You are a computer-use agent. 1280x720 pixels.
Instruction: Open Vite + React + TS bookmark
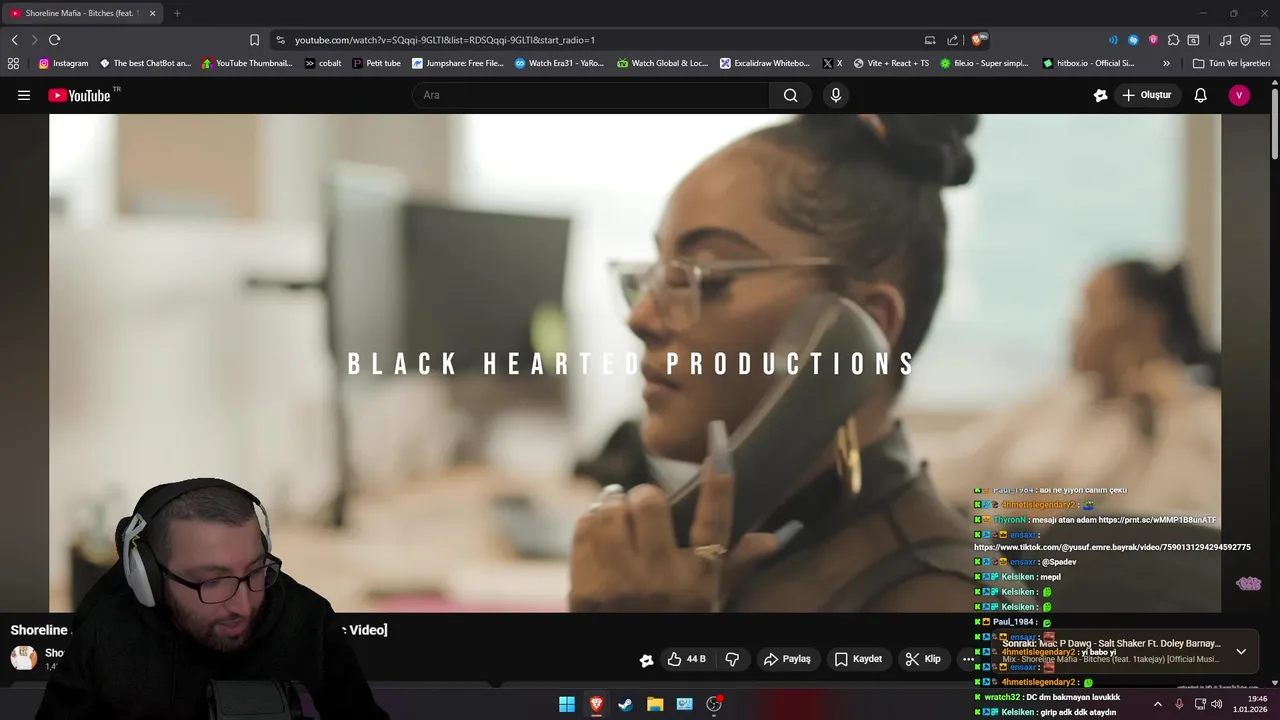click(891, 63)
